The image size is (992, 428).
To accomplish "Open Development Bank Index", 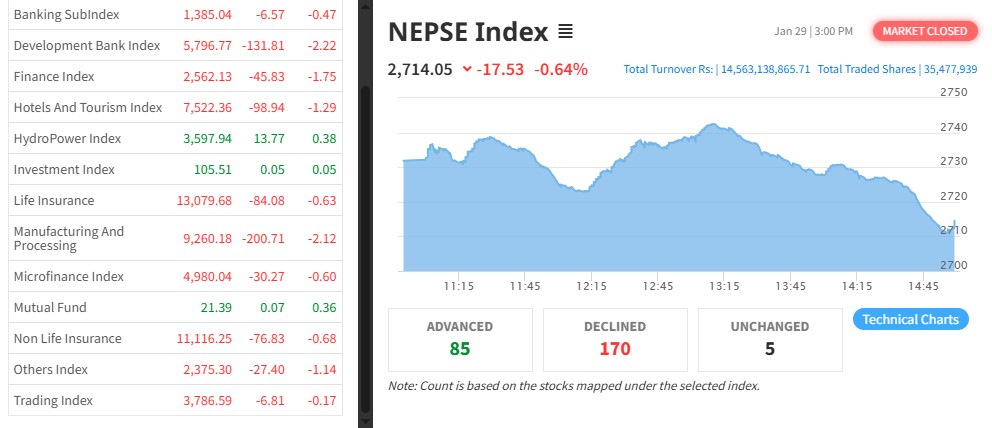I will pyautogui.click(x=87, y=46).
